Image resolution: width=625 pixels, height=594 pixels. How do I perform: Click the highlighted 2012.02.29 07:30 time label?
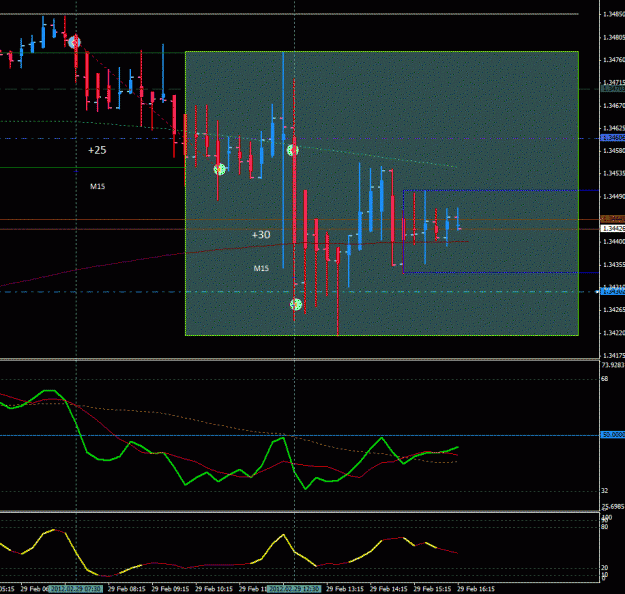tap(76, 589)
